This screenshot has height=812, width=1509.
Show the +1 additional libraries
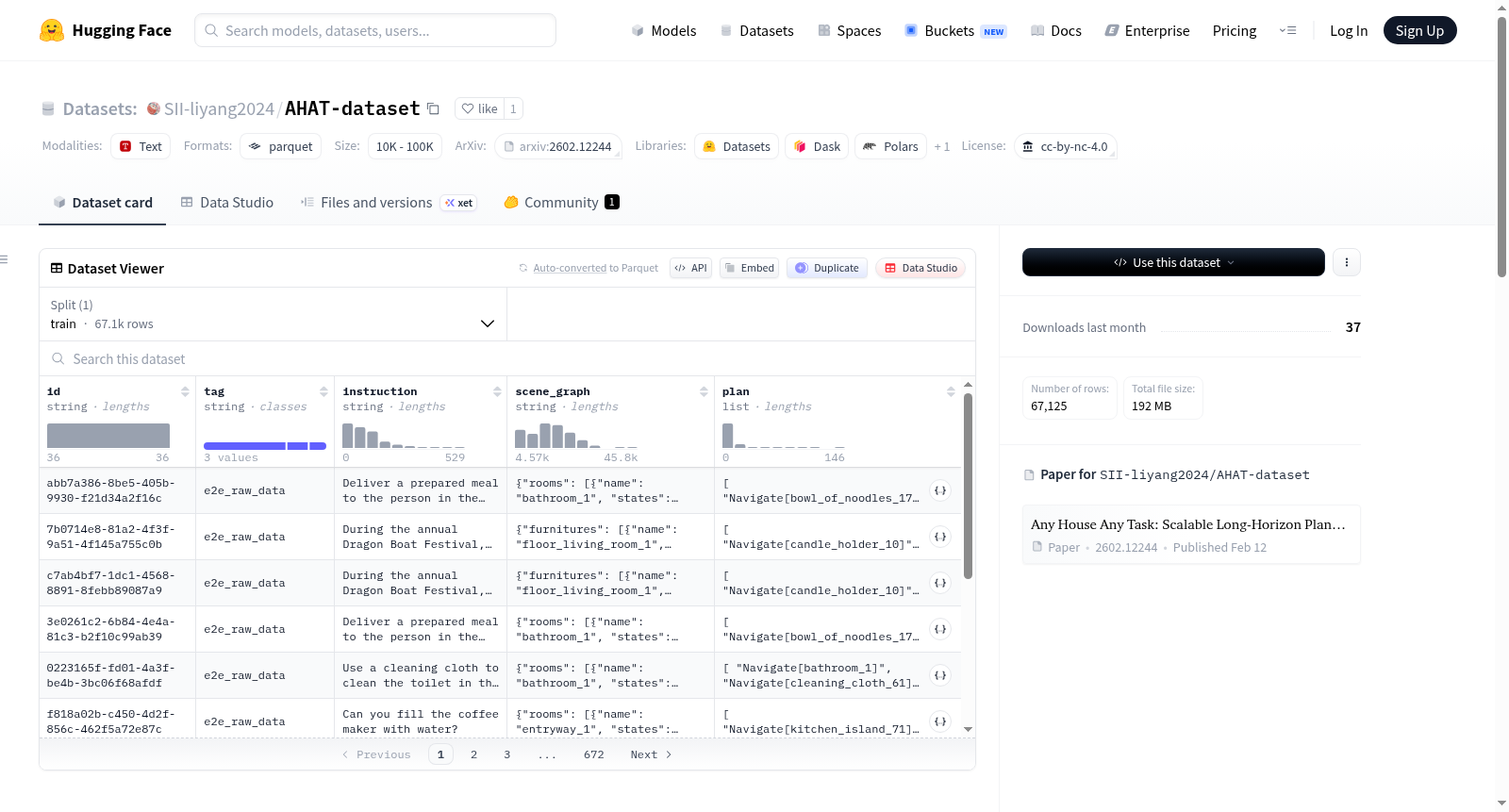942,146
